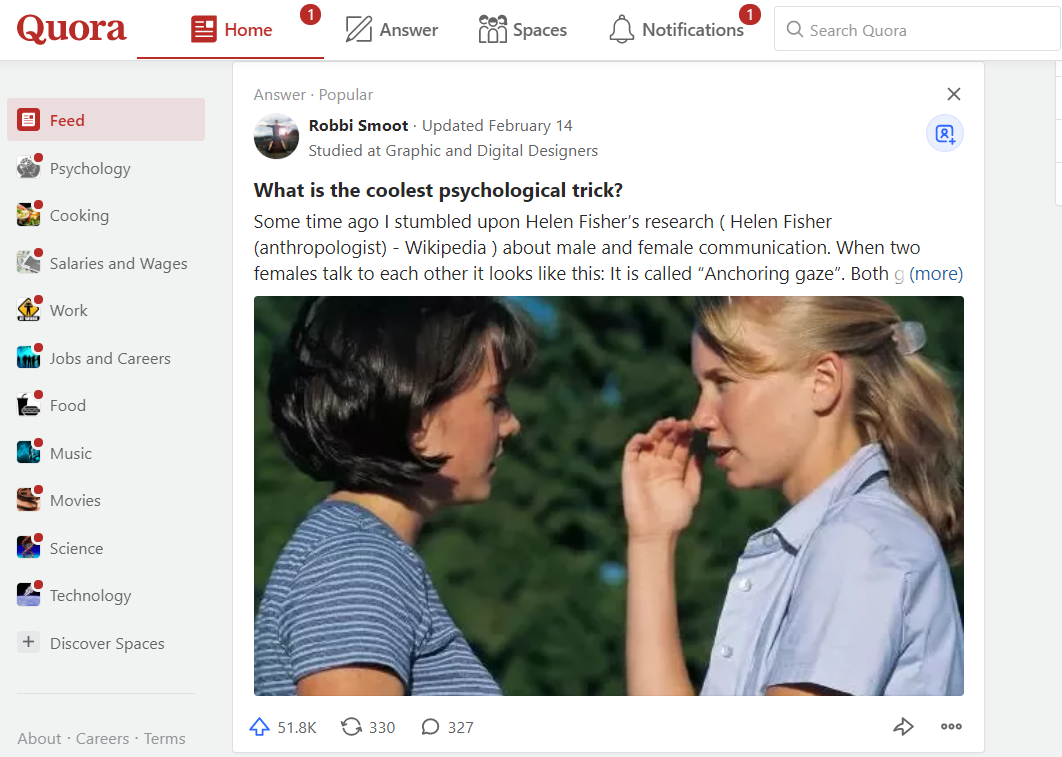Follow Robbi Smoot using the follow icon
1062x757 pixels.
pos(944,134)
